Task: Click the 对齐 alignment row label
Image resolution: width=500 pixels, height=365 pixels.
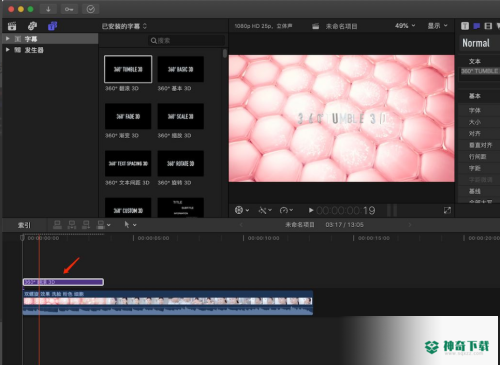Action: coord(475,133)
